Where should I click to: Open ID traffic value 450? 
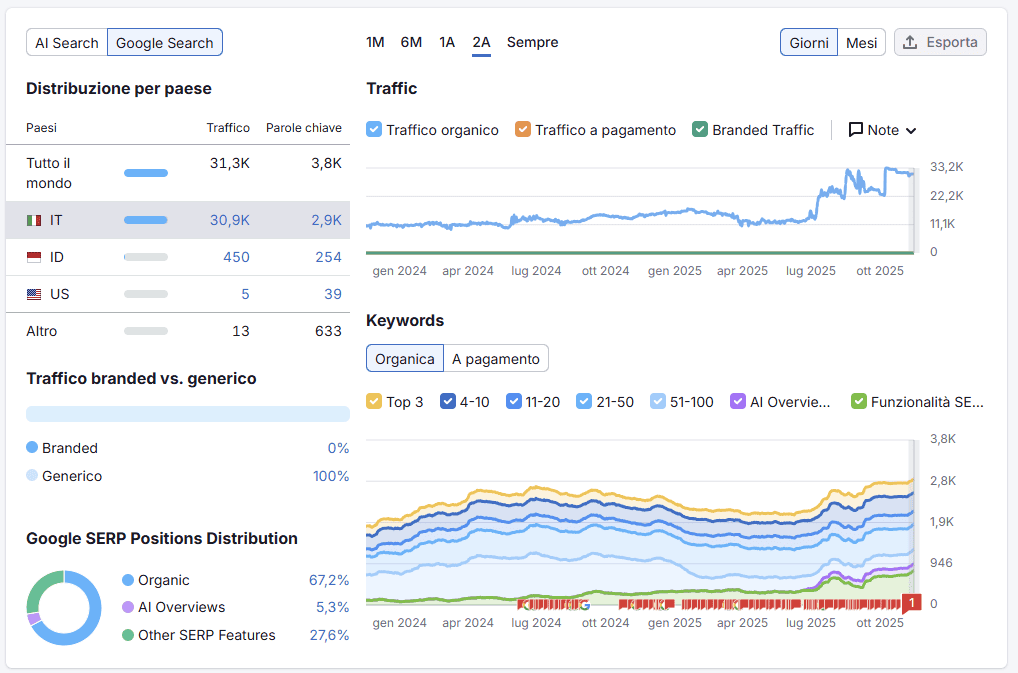pyautogui.click(x=236, y=258)
